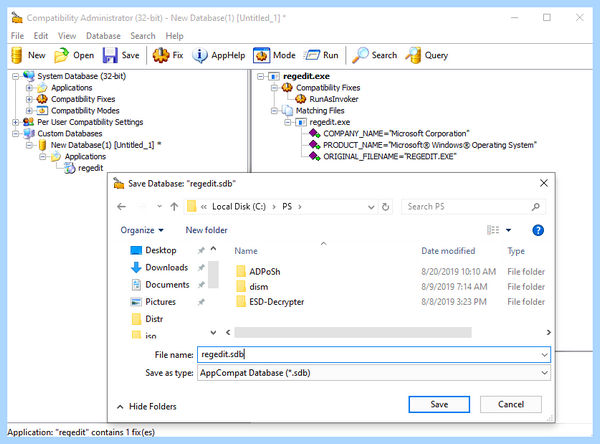Click the Open database toolbar icon
600x444 pixels.
click(x=61, y=55)
